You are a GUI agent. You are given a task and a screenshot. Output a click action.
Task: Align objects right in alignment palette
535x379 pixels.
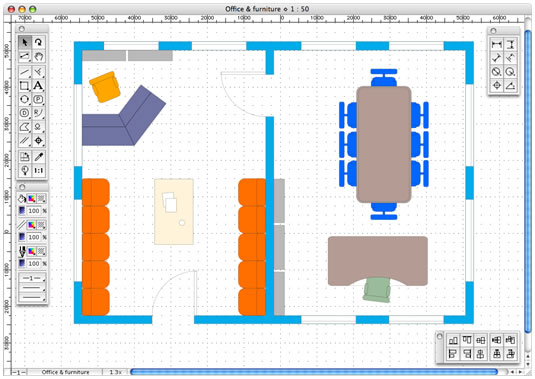[467, 354]
